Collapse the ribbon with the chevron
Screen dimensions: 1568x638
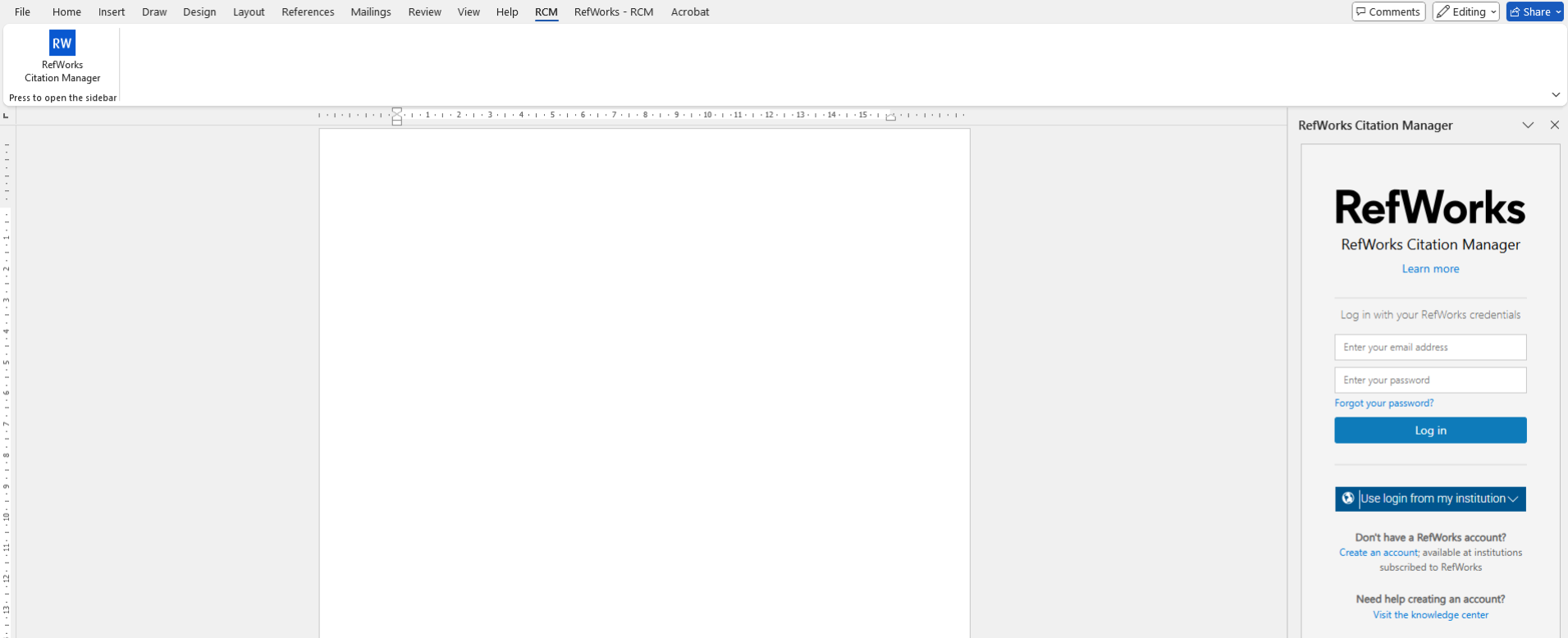click(1555, 95)
